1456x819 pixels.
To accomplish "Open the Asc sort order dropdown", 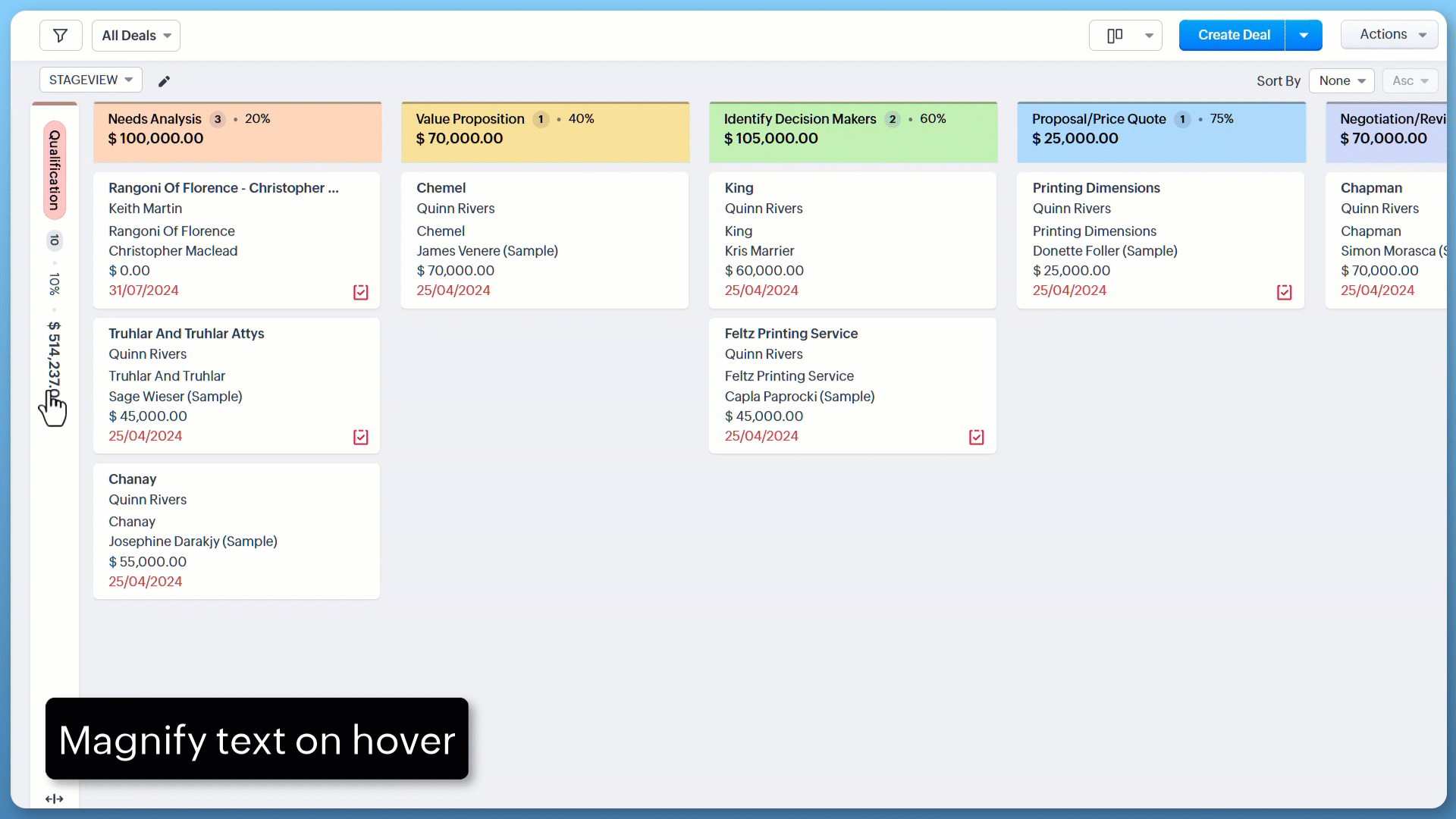I will 1410,80.
